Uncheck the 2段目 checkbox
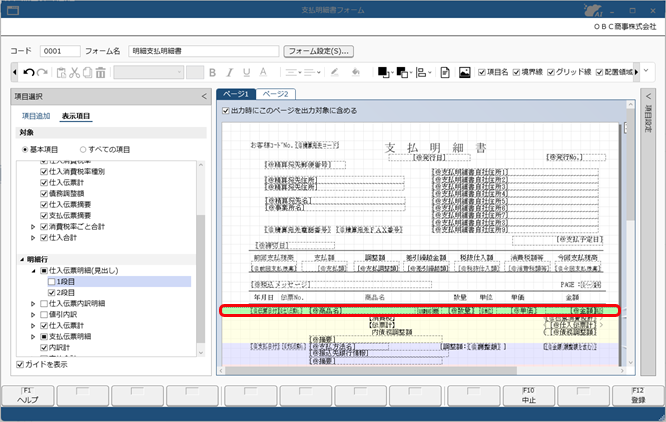This screenshot has height=422, width=666. [x=52, y=293]
